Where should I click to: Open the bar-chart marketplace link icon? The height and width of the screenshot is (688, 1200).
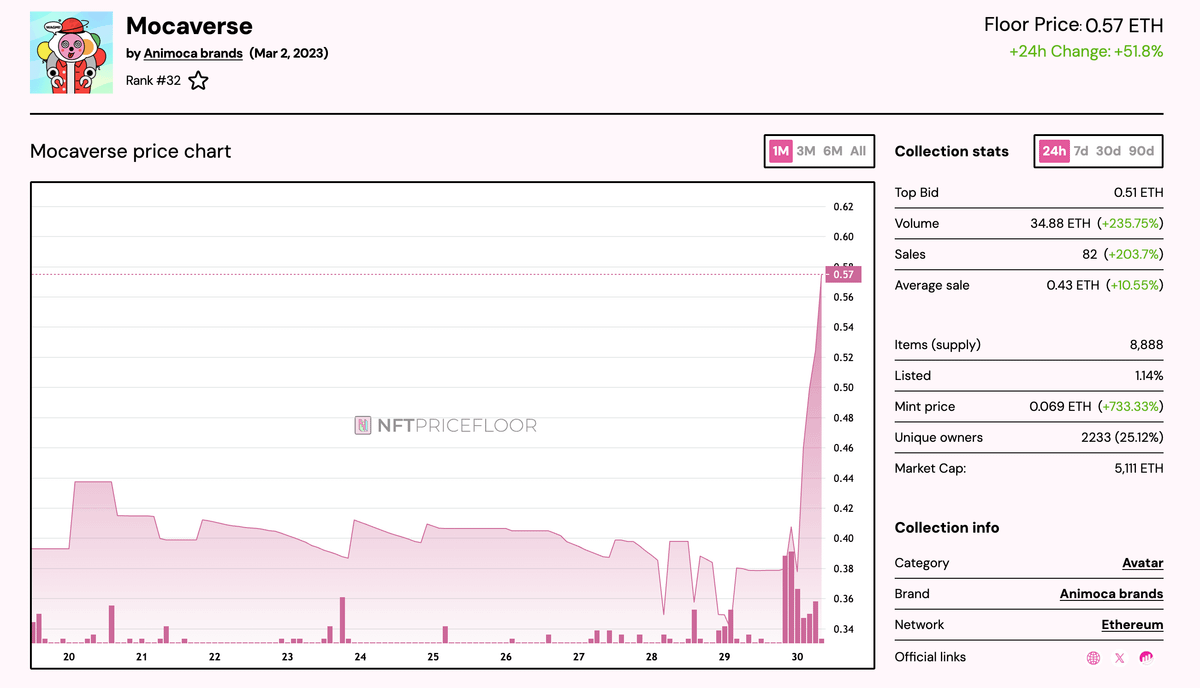(1146, 658)
